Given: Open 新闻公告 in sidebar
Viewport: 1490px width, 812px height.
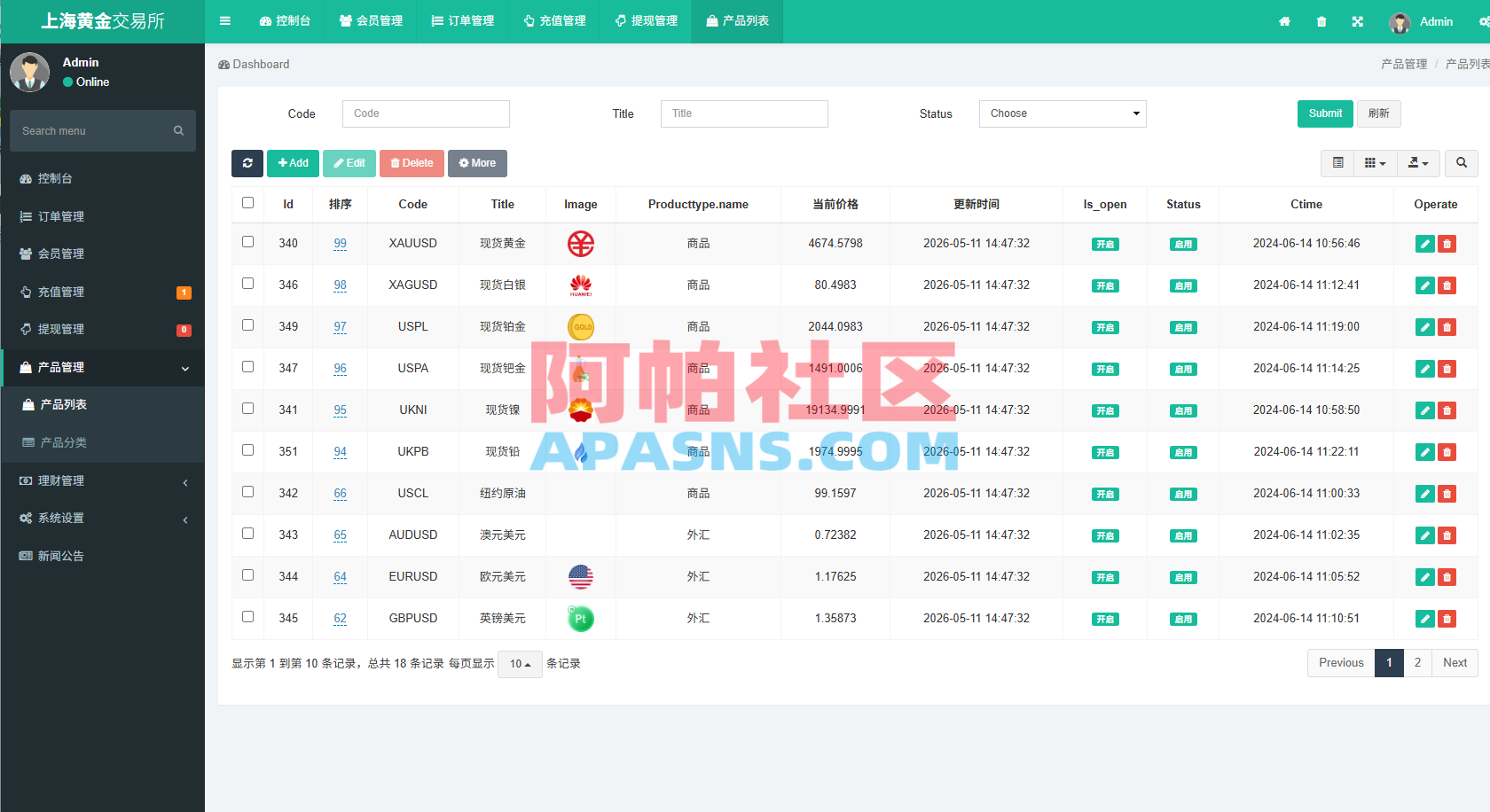Looking at the screenshot, I should (103, 556).
